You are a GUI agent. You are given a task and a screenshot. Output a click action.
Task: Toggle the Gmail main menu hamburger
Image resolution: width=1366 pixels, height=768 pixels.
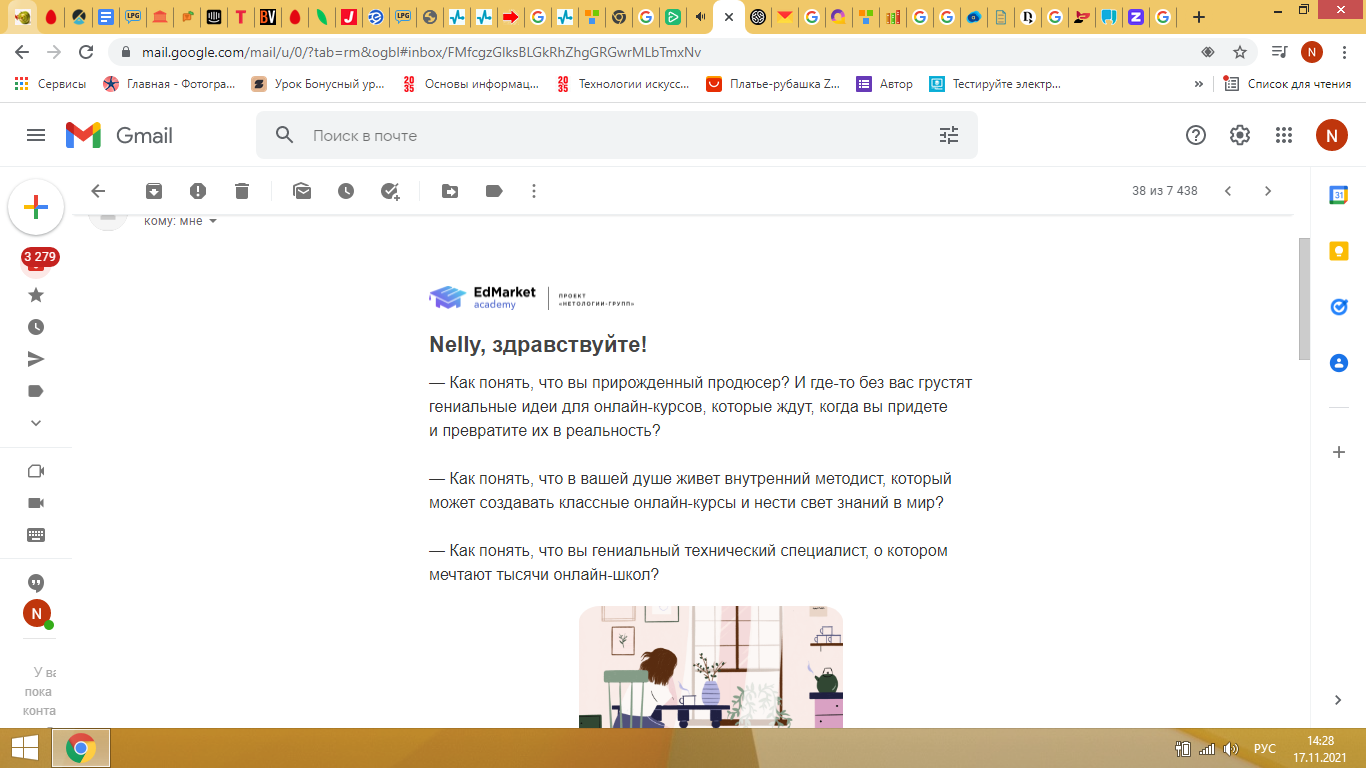(36, 135)
